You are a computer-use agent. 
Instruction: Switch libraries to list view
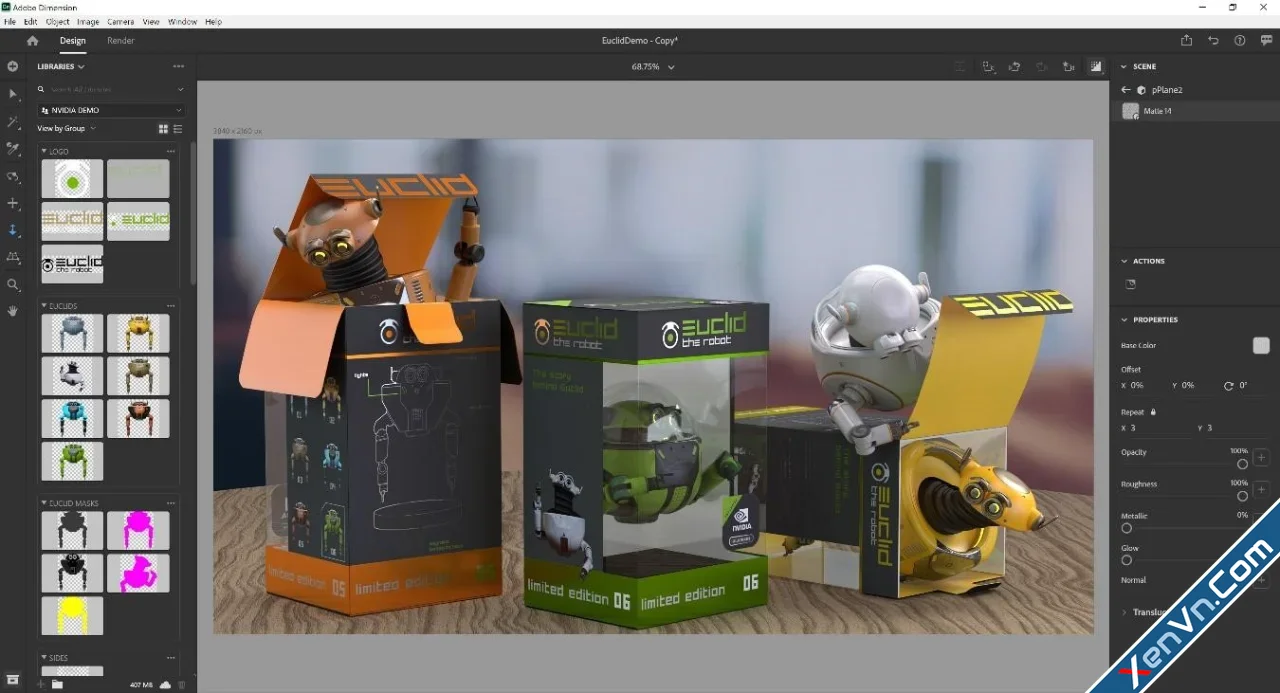click(178, 129)
